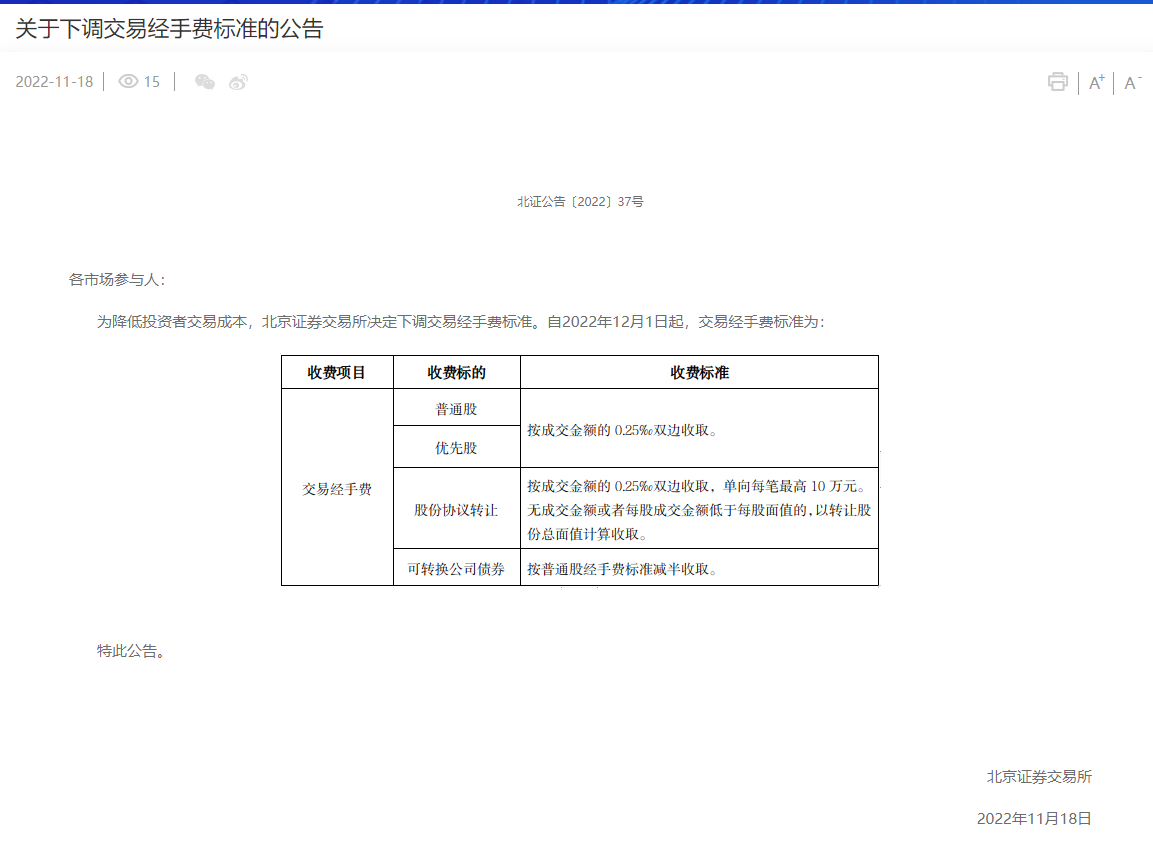Click the 北京证券交易所 signature text
This screenshot has width=1153, height=851.
coord(1039,777)
